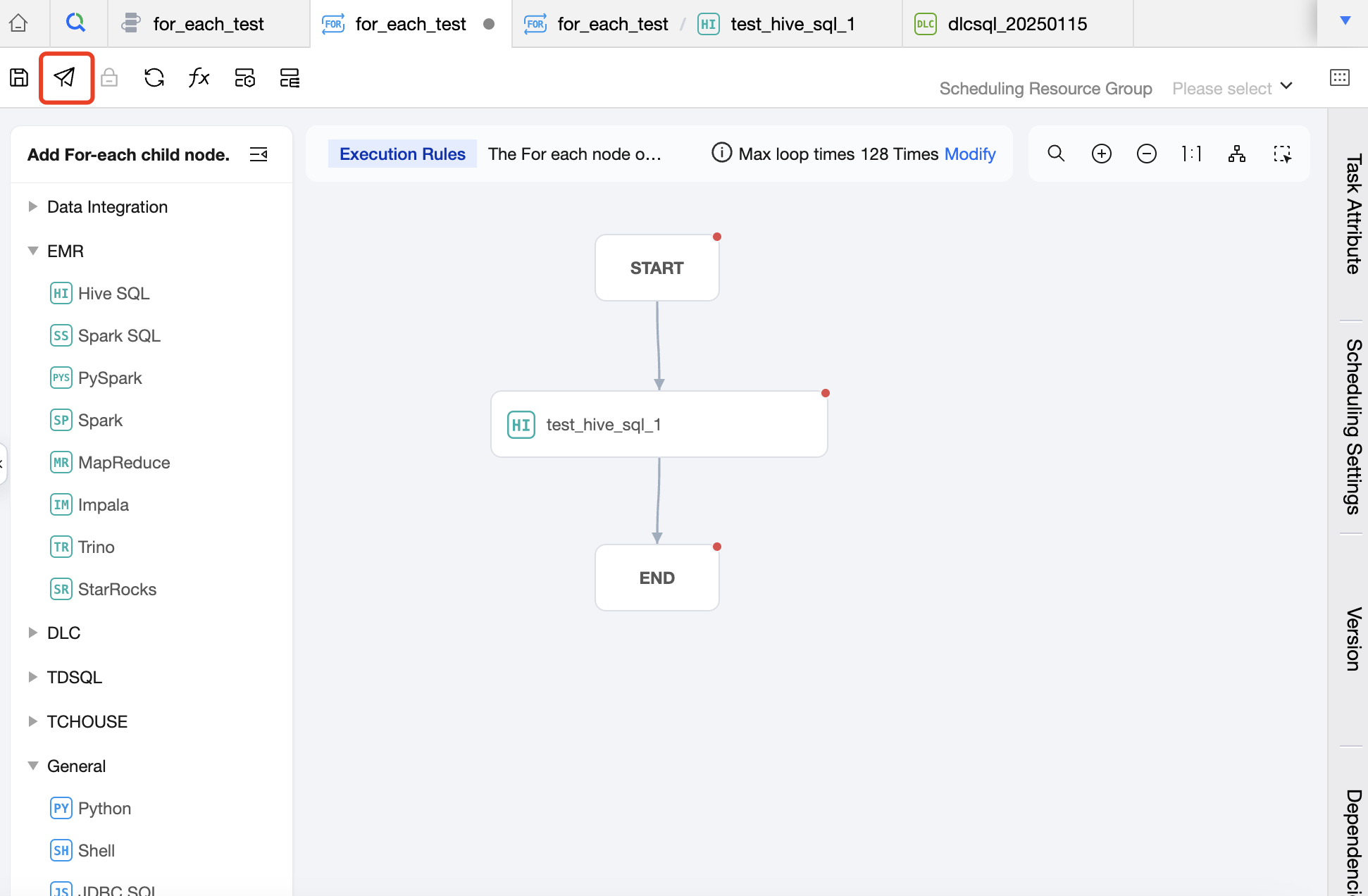Zoom in the canvas with the plus icon
The height and width of the screenshot is (896, 1368).
click(1101, 154)
